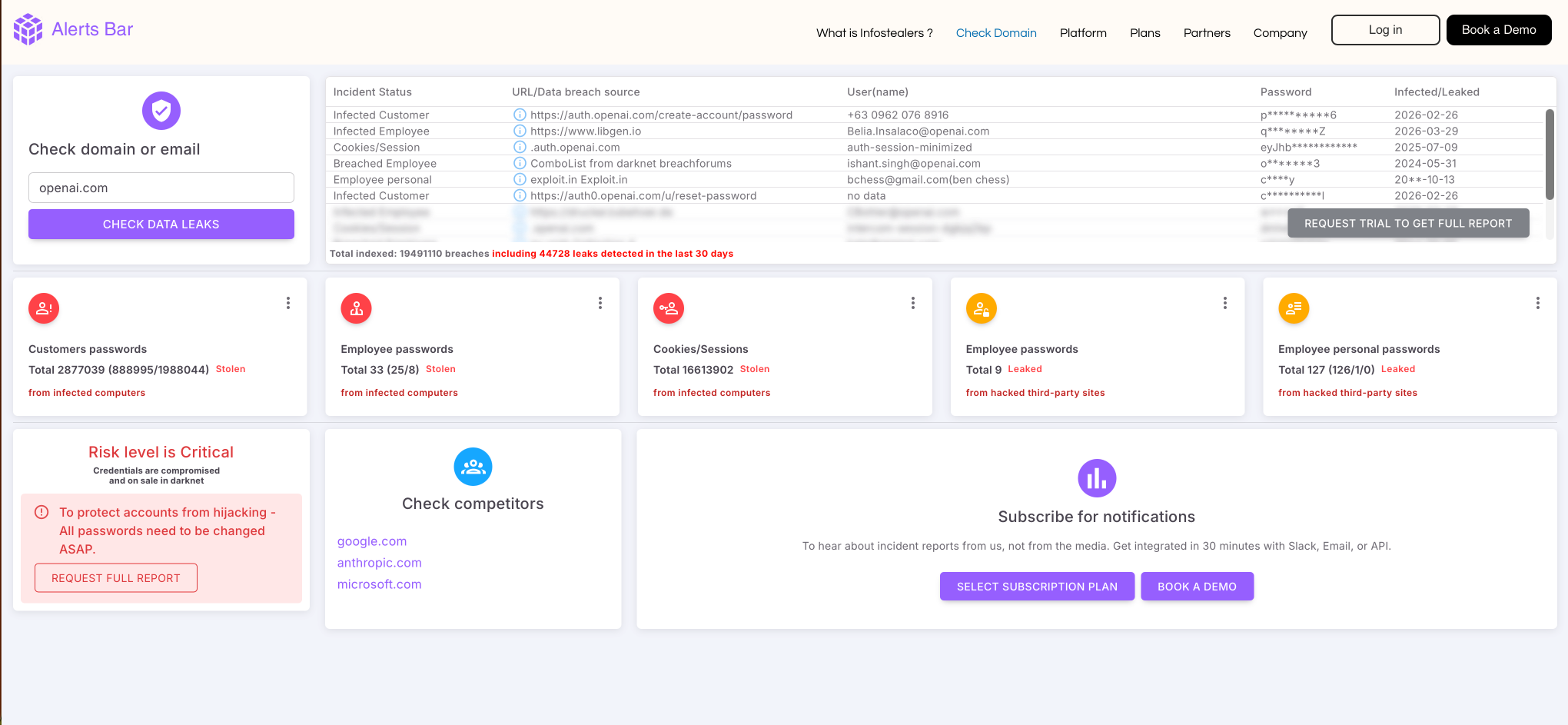Open info icon for auth.openai.com/create-account row
The height and width of the screenshot is (725, 1568).
tap(520, 115)
